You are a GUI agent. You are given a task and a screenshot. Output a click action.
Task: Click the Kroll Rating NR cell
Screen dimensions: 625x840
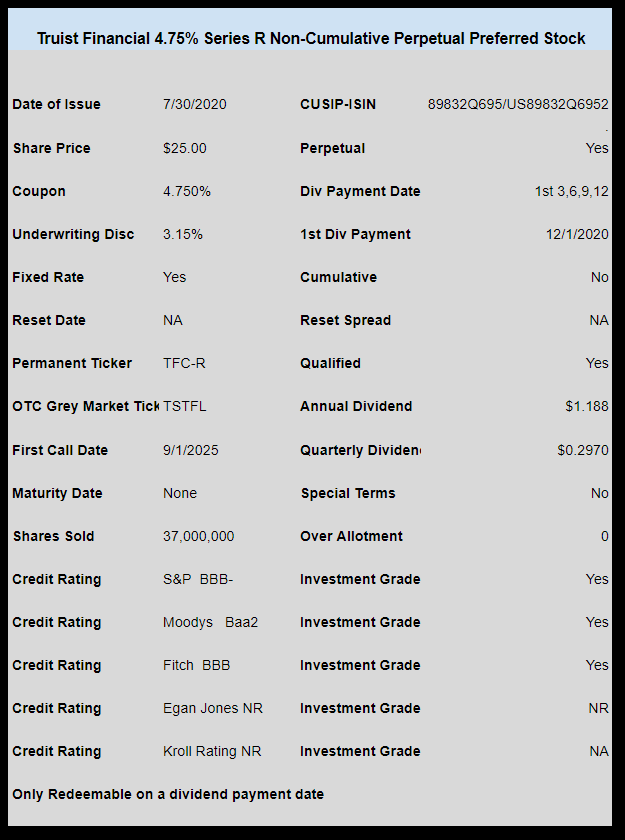tap(212, 751)
